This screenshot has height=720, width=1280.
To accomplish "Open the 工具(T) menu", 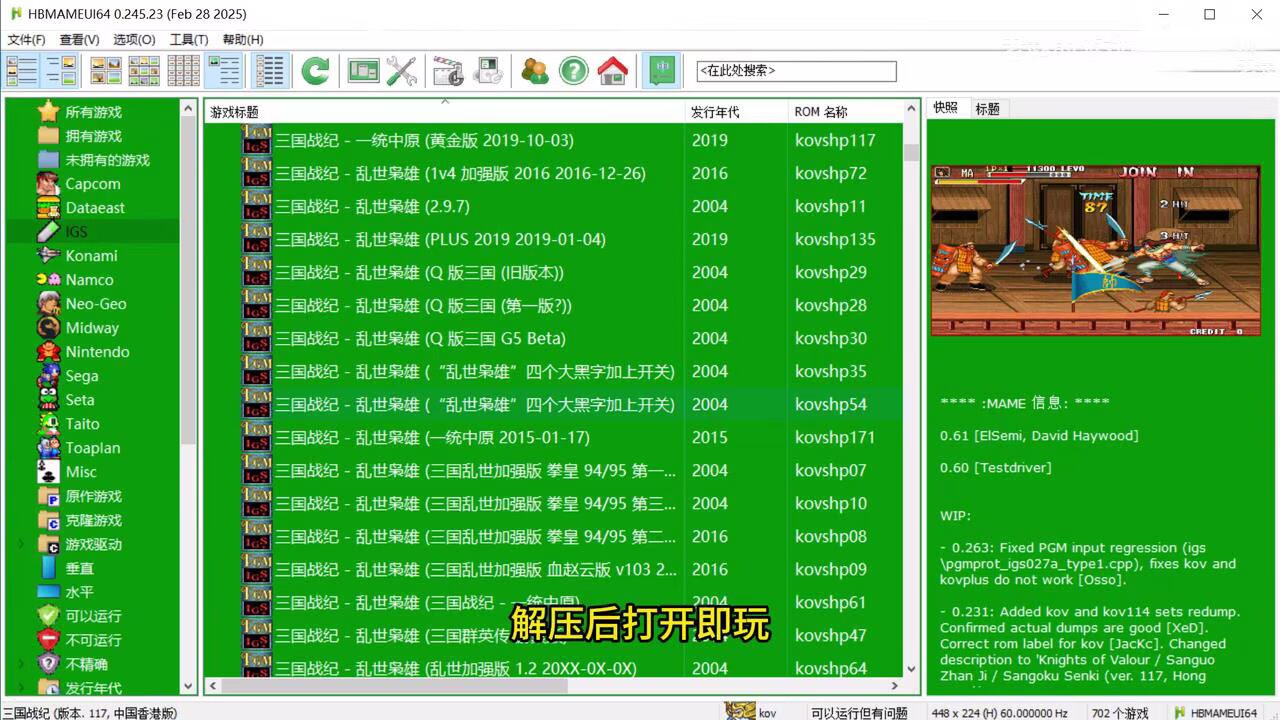I will [x=189, y=40].
